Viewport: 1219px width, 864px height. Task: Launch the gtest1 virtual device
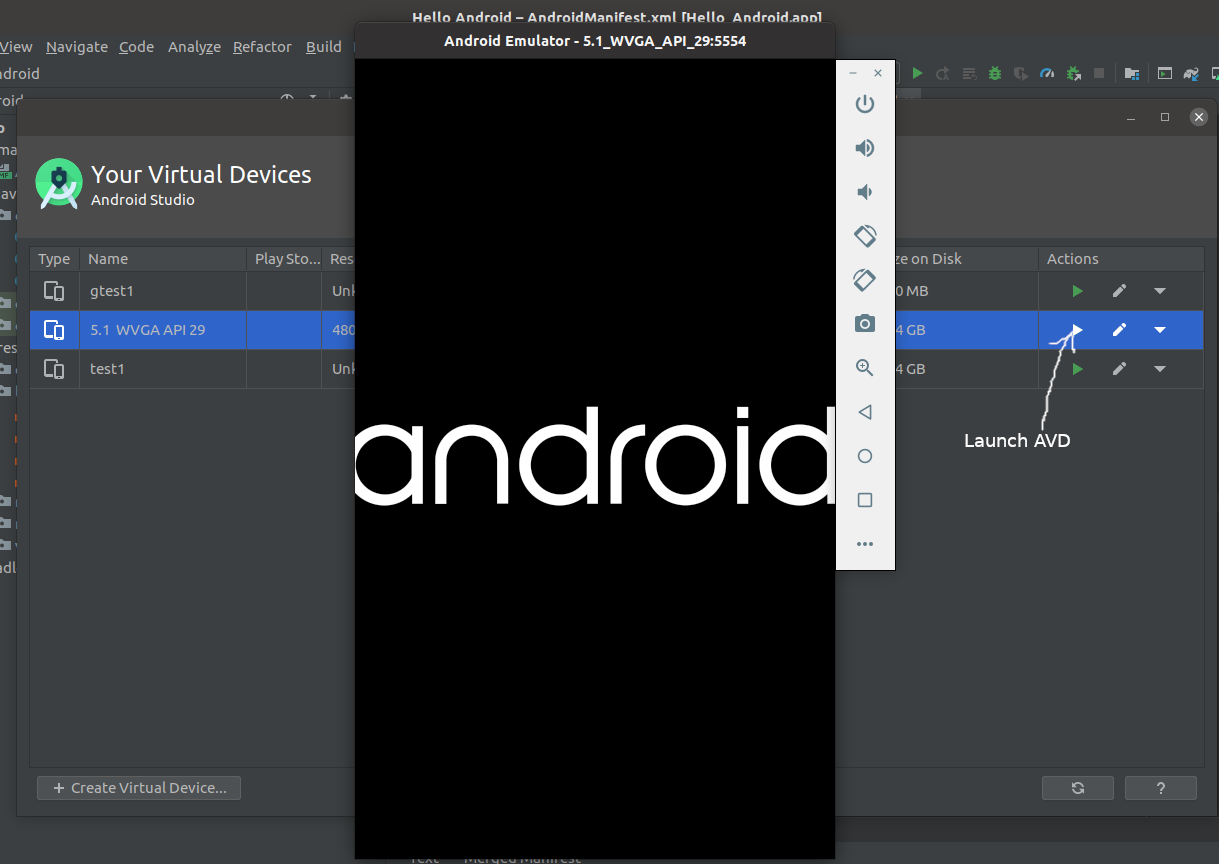coord(1077,291)
